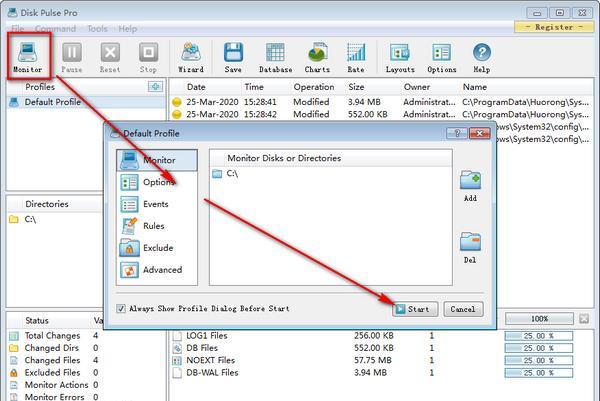
Task: Click the Cancel button
Action: tap(463, 309)
